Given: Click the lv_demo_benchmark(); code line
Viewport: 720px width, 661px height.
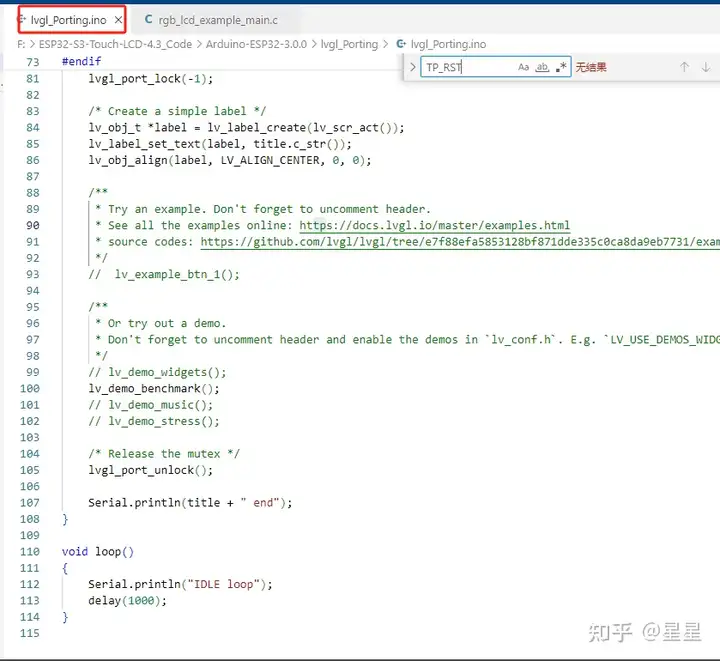Looking at the screenshot, I should pos(154,389).
